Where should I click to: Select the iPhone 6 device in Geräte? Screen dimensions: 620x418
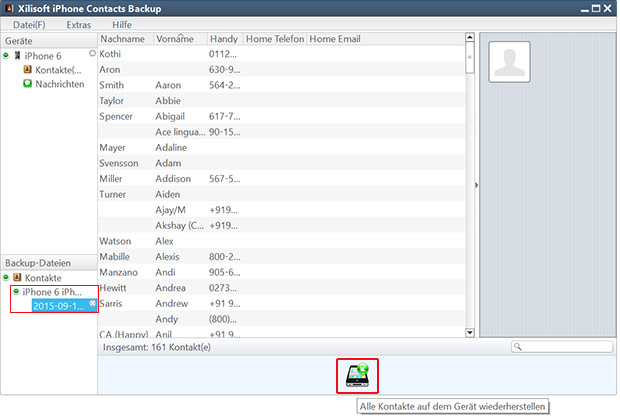(43, 56)
